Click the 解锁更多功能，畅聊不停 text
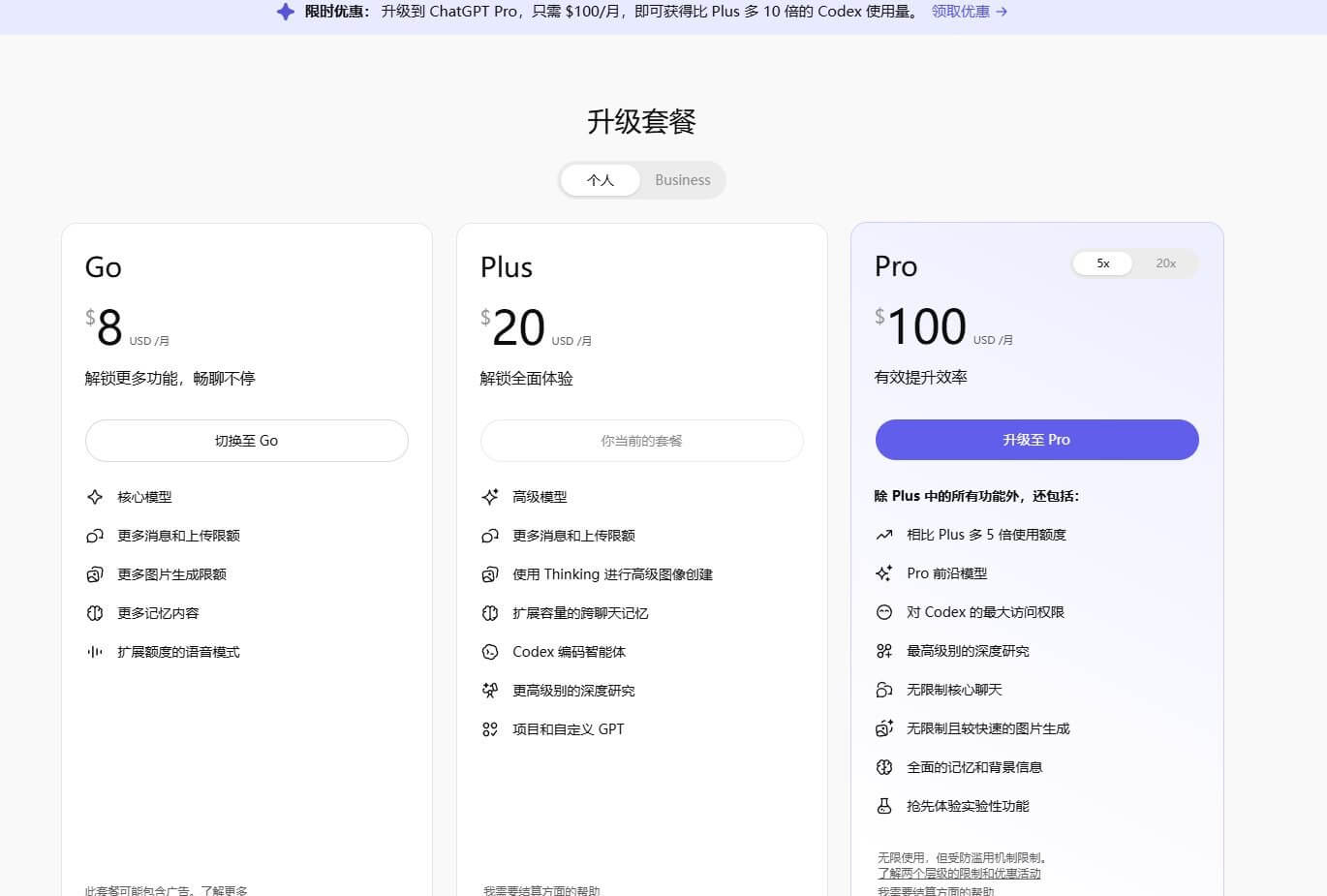Image resolution: width=1327 pixels, height=896 pixels. click(170, 379)
